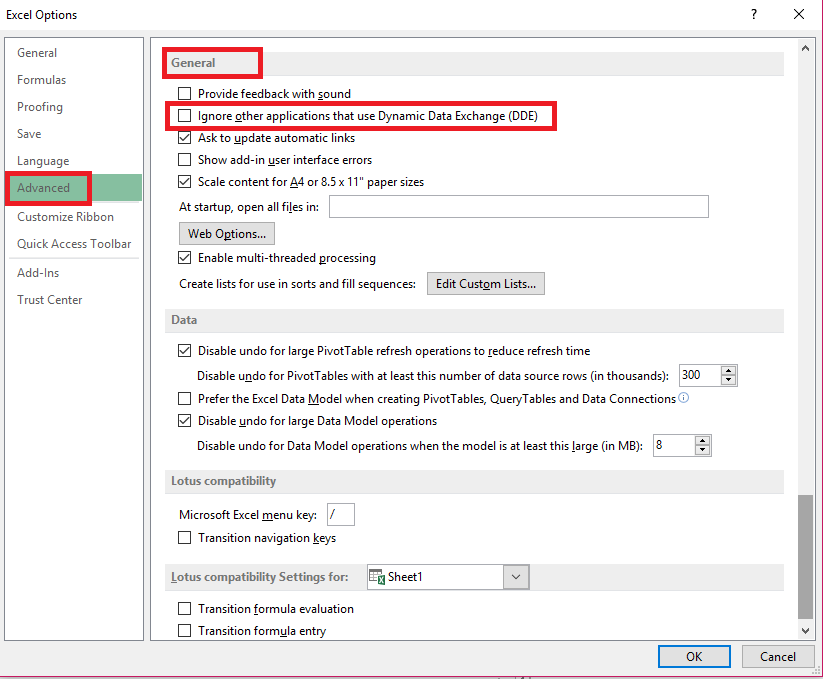
Task: Click the info icon beside Data Connections
Action: [x=683, y=398]
